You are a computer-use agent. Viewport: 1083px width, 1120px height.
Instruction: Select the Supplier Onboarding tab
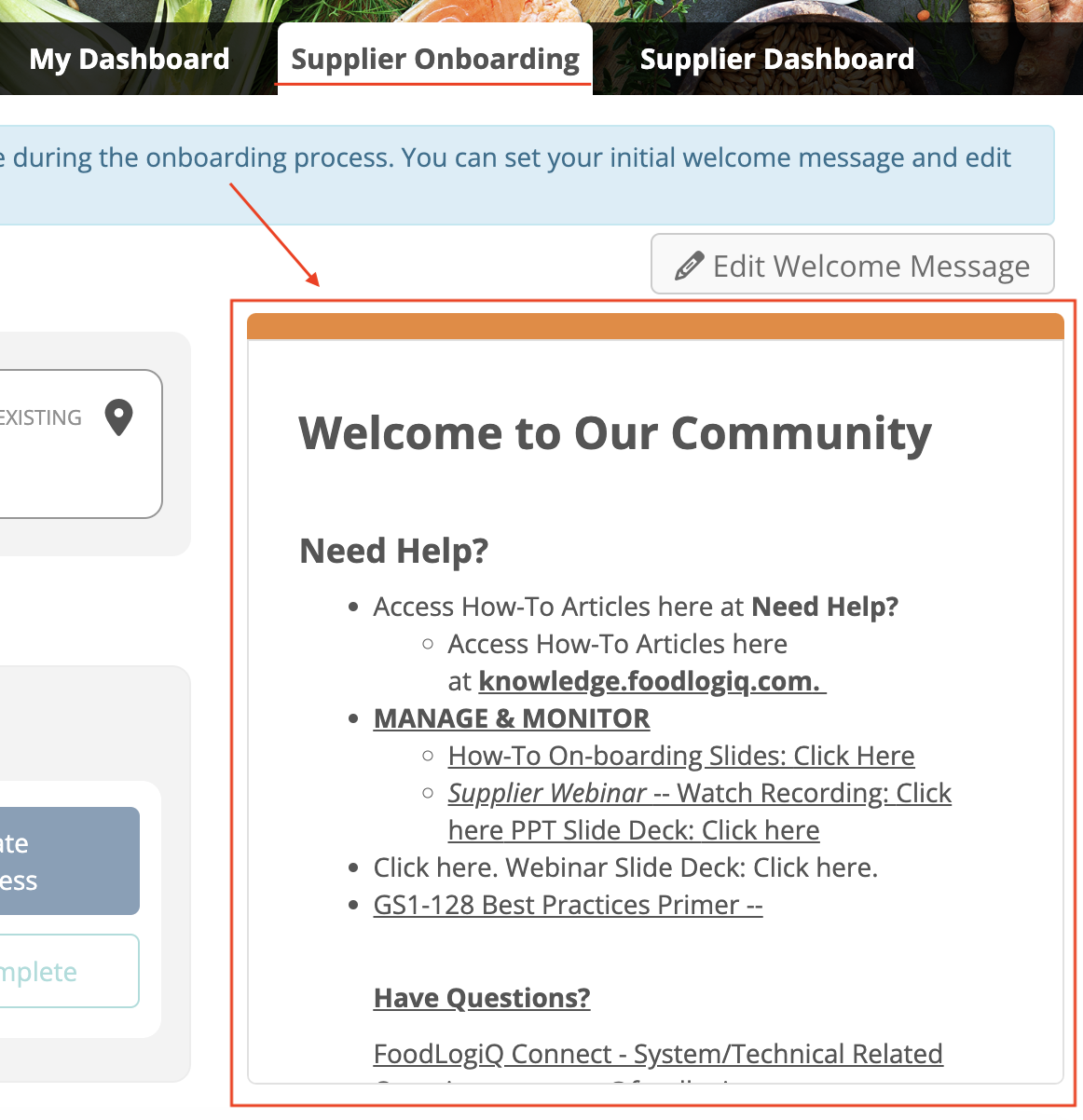435,60
